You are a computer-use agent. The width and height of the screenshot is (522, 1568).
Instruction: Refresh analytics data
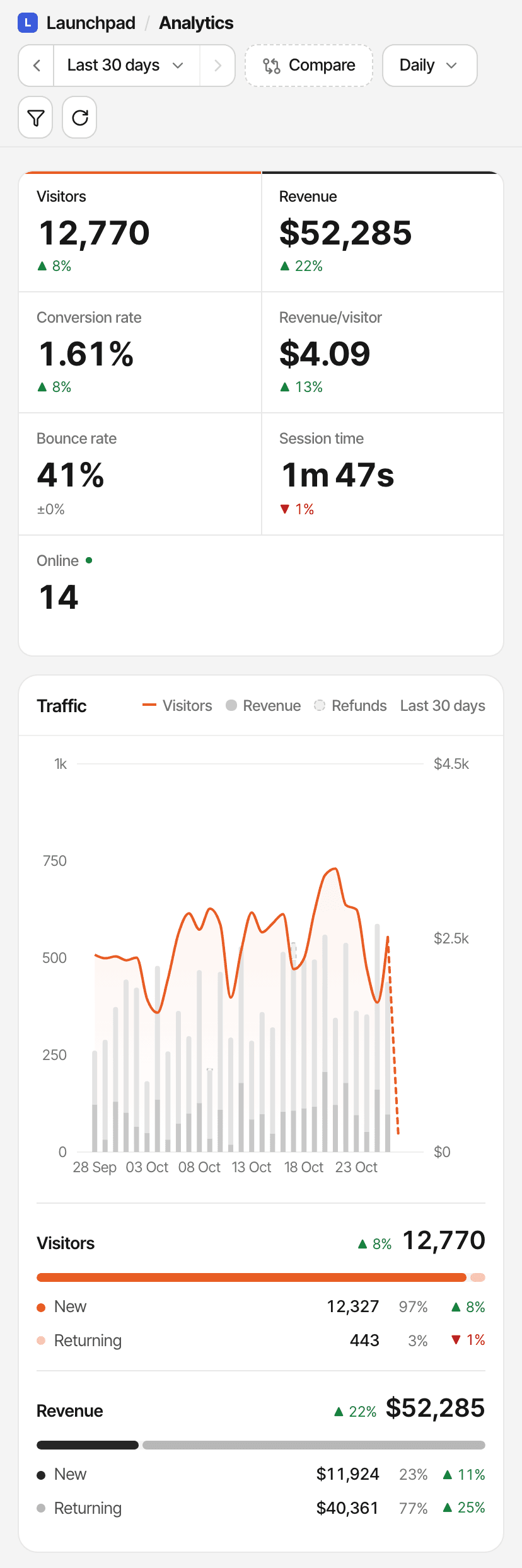coord(79,117)
